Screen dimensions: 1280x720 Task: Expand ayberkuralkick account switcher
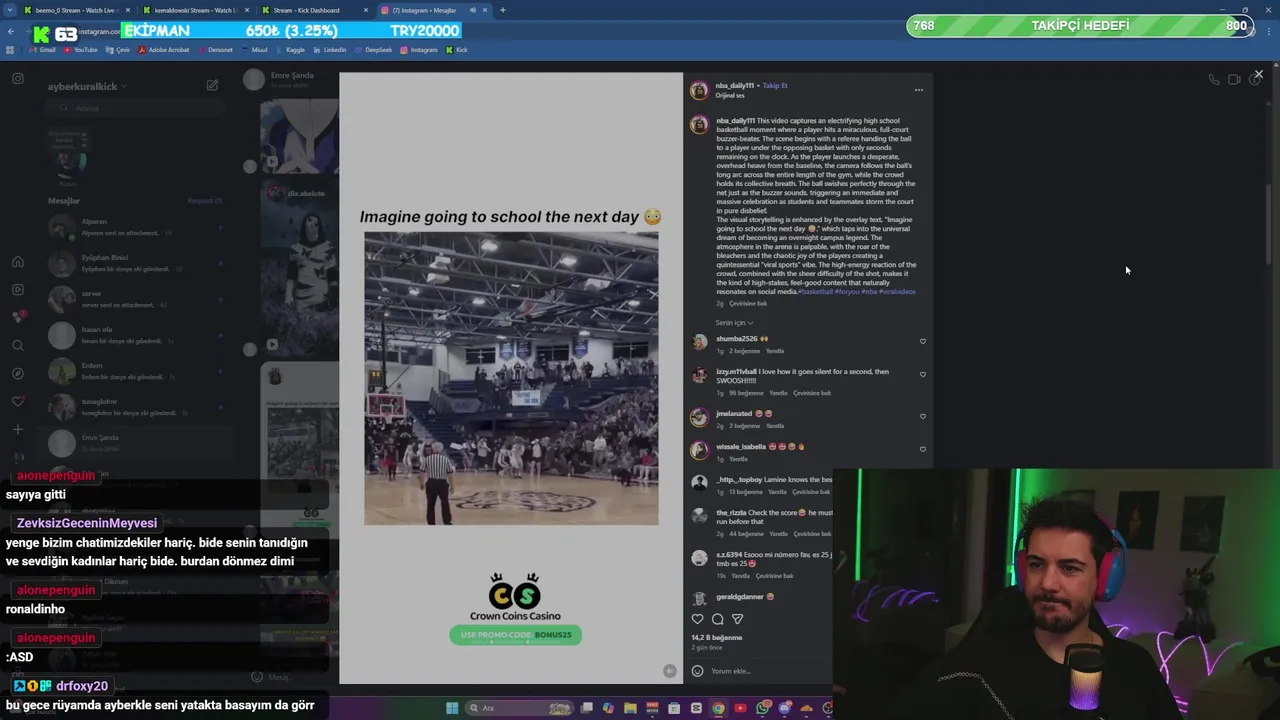coord(87,87)
